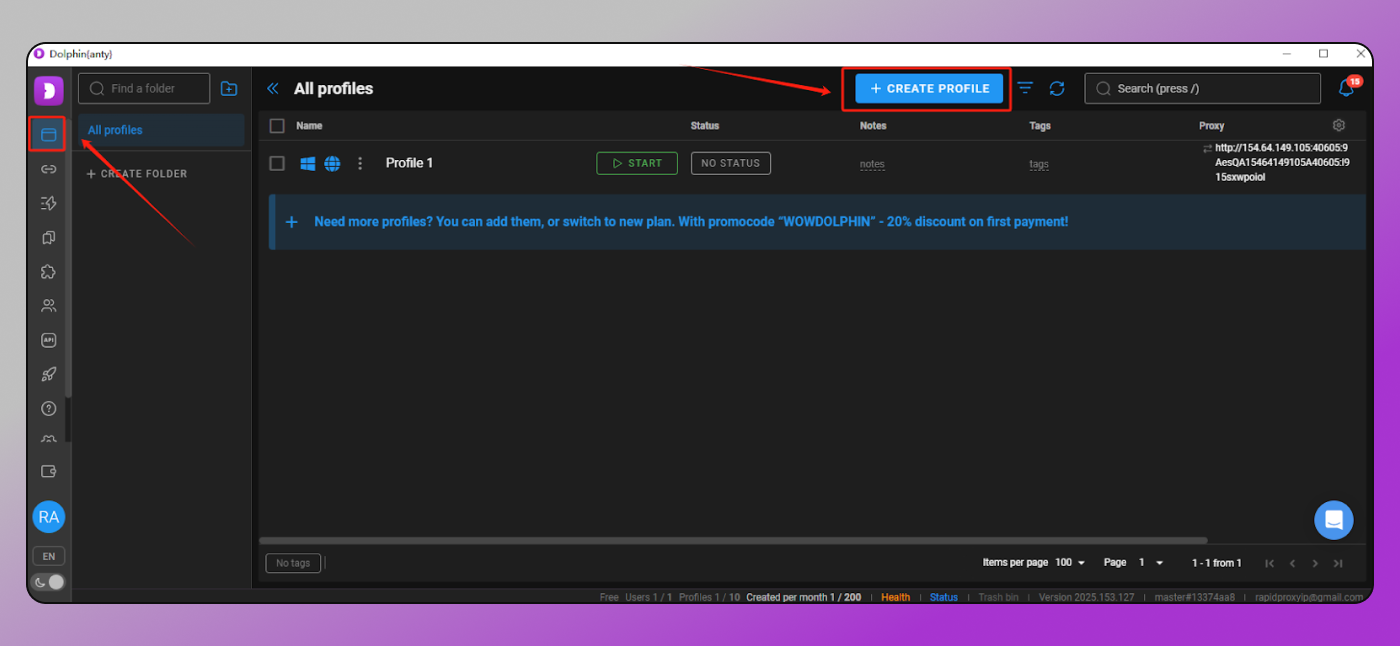
Task: Click the Version 2025.153.127 text
Action: click(x=1086, y=597)
